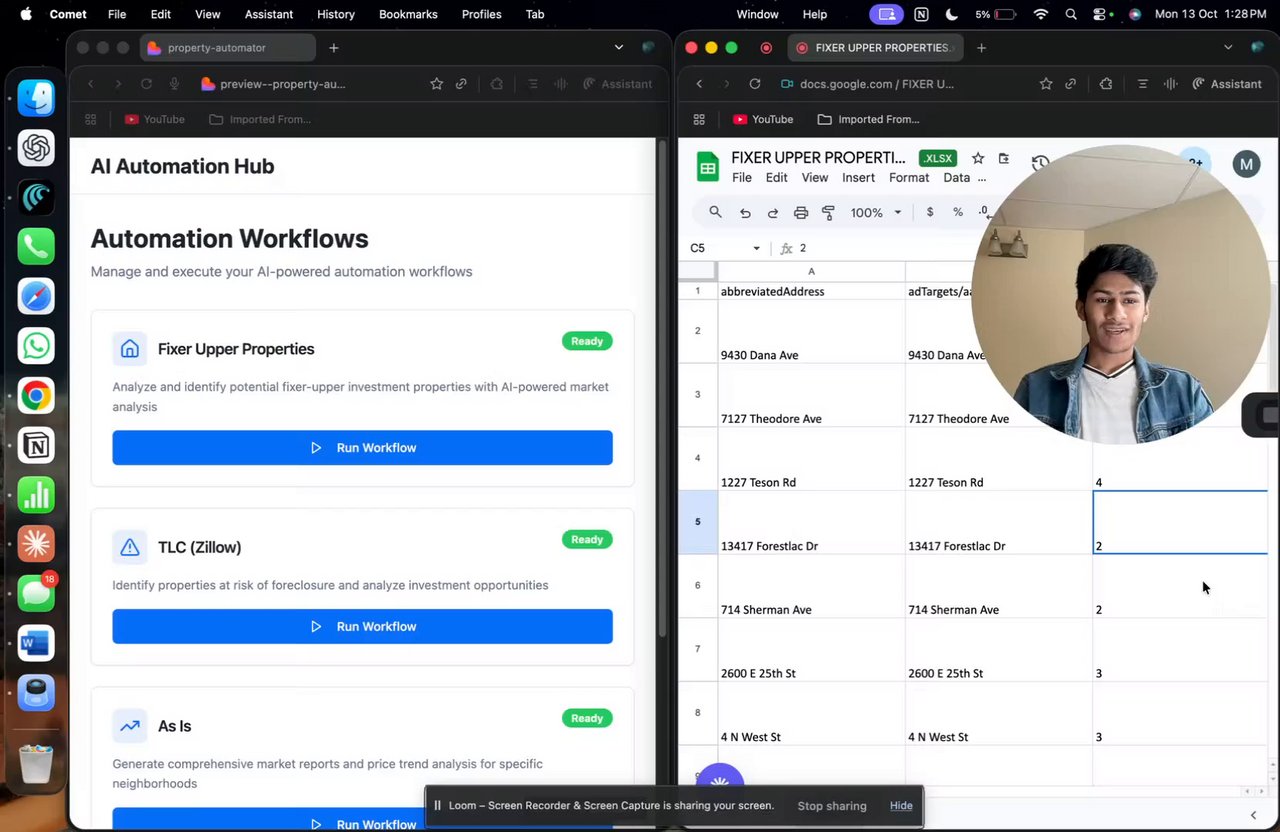Click the .XLSX file format badge
This screenshot has width=1280, height=832.
click(x=938, y=158)
